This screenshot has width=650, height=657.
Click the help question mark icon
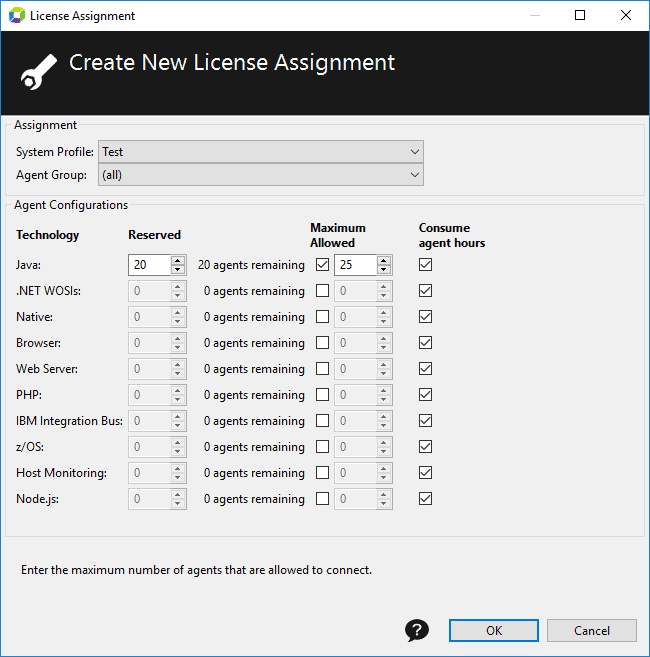[x=417, y=630]
